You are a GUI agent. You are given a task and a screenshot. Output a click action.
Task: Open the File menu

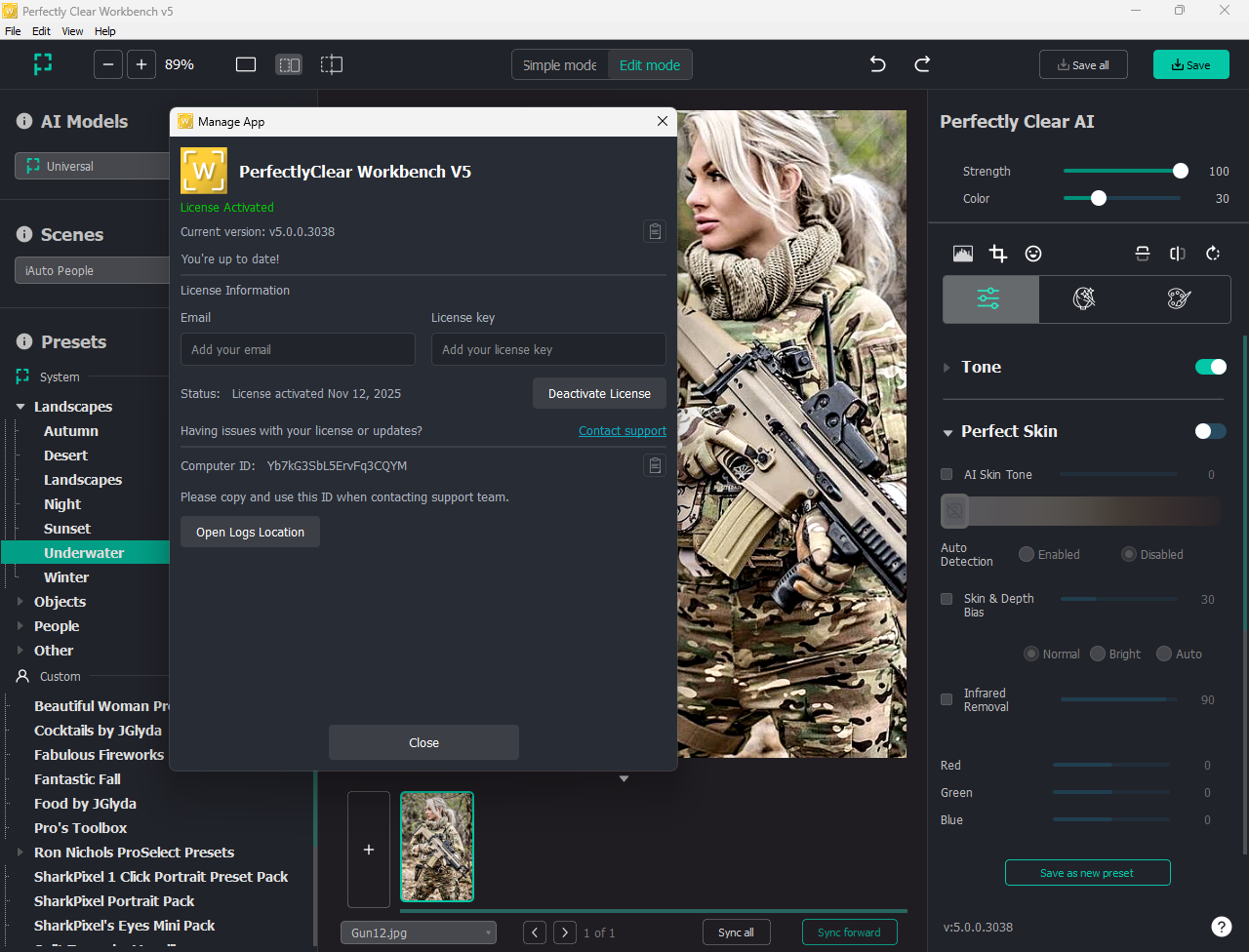[13, 31]
